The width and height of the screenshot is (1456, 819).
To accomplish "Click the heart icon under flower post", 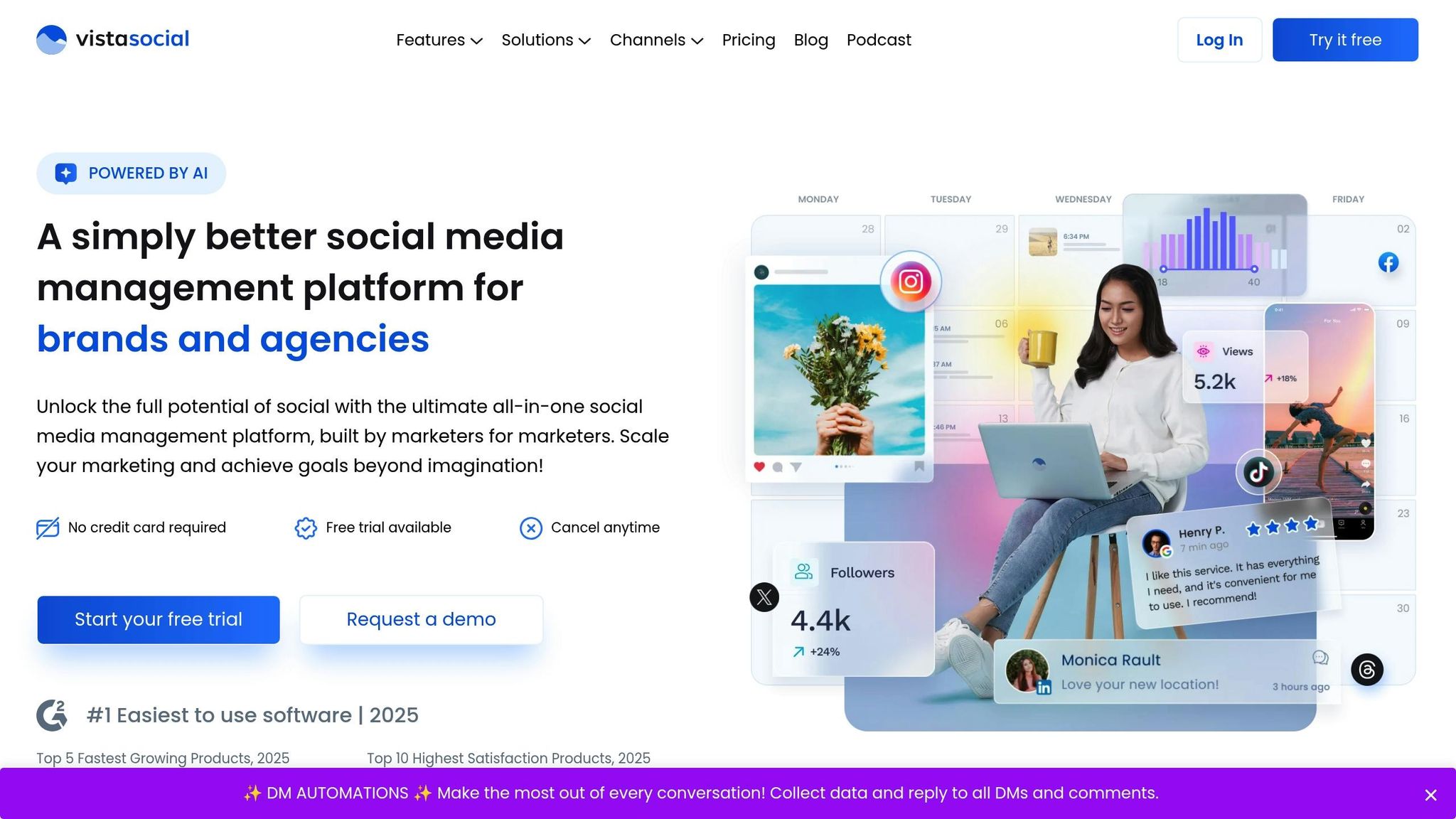I will click(759, 467).
